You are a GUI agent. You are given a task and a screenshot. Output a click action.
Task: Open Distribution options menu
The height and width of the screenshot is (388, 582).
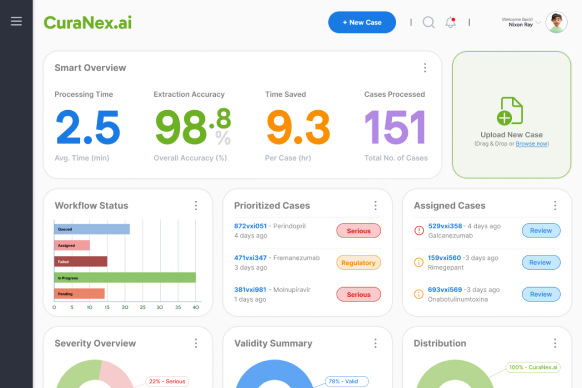point(555,343)
